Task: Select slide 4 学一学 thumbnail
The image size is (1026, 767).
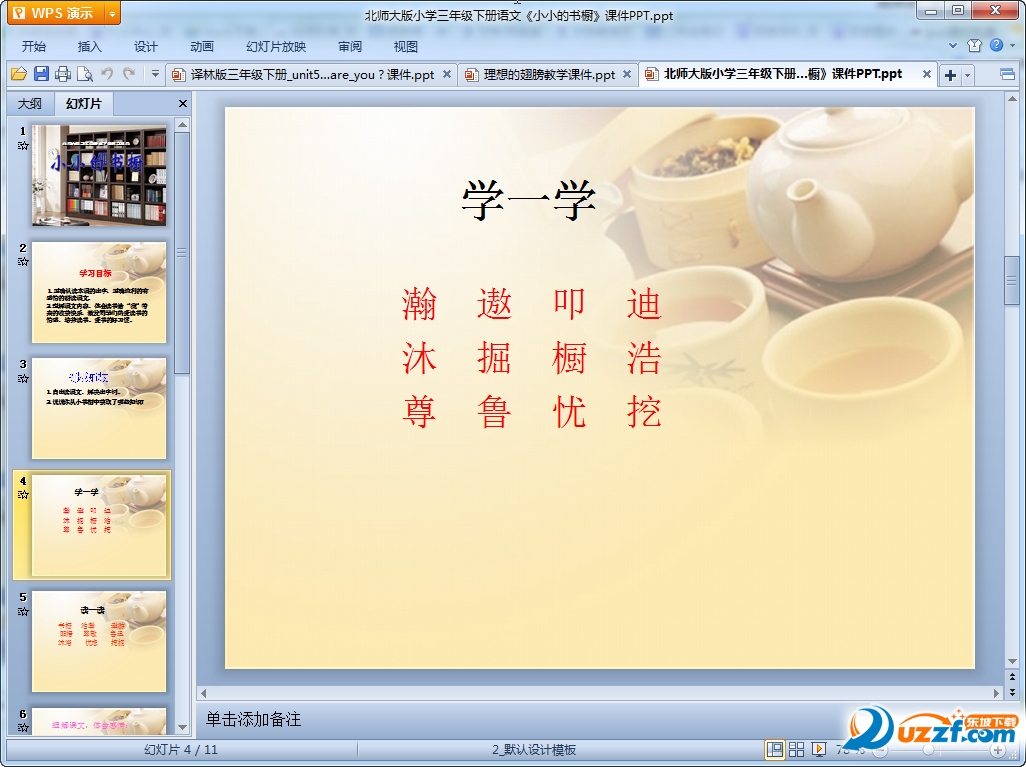Action: [99, 525]
